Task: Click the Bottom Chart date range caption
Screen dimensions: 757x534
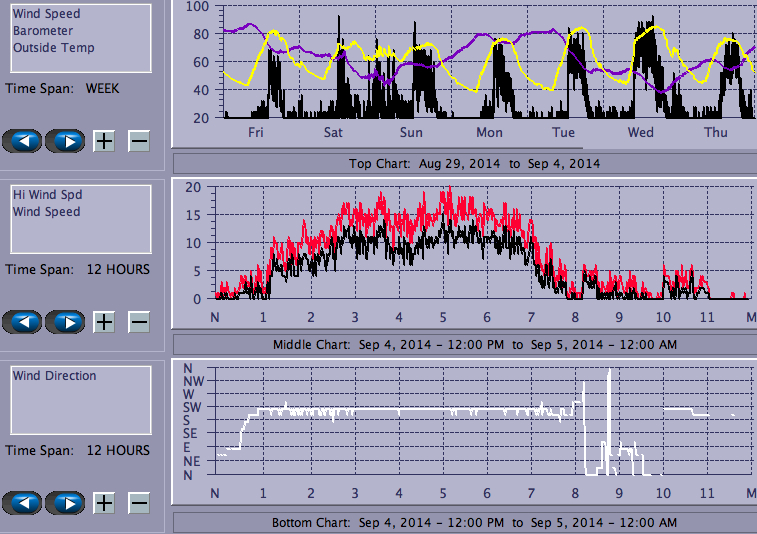Action: (474, 523)
